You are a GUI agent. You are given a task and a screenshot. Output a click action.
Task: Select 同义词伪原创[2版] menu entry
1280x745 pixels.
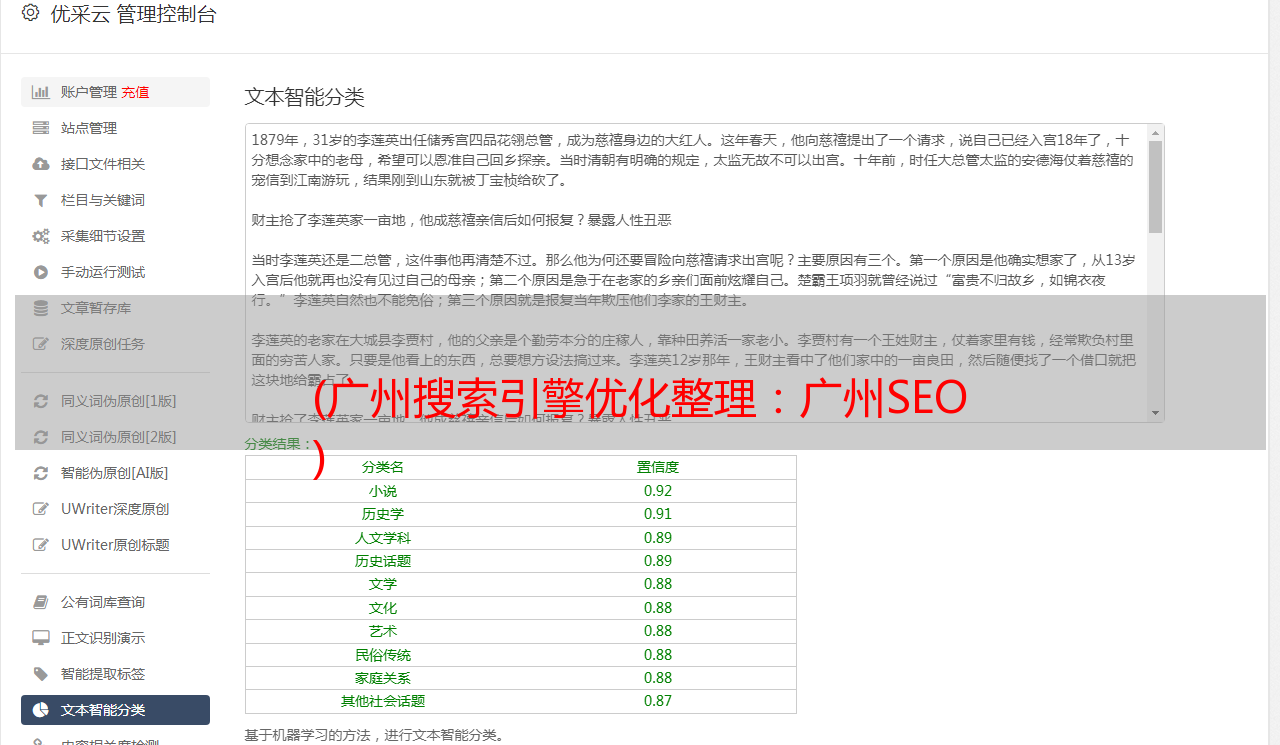115,437
